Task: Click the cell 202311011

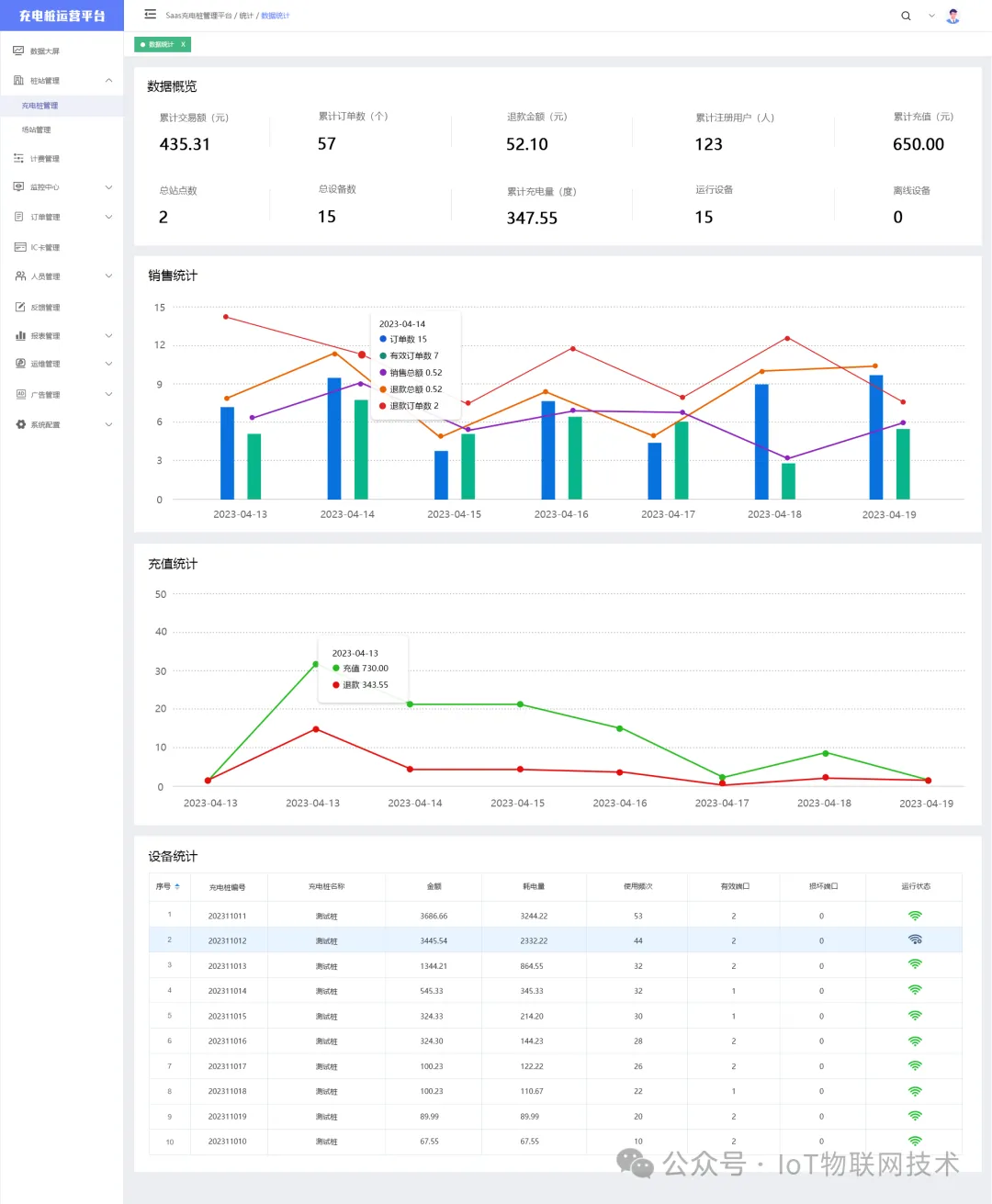Action: (227, 916)
